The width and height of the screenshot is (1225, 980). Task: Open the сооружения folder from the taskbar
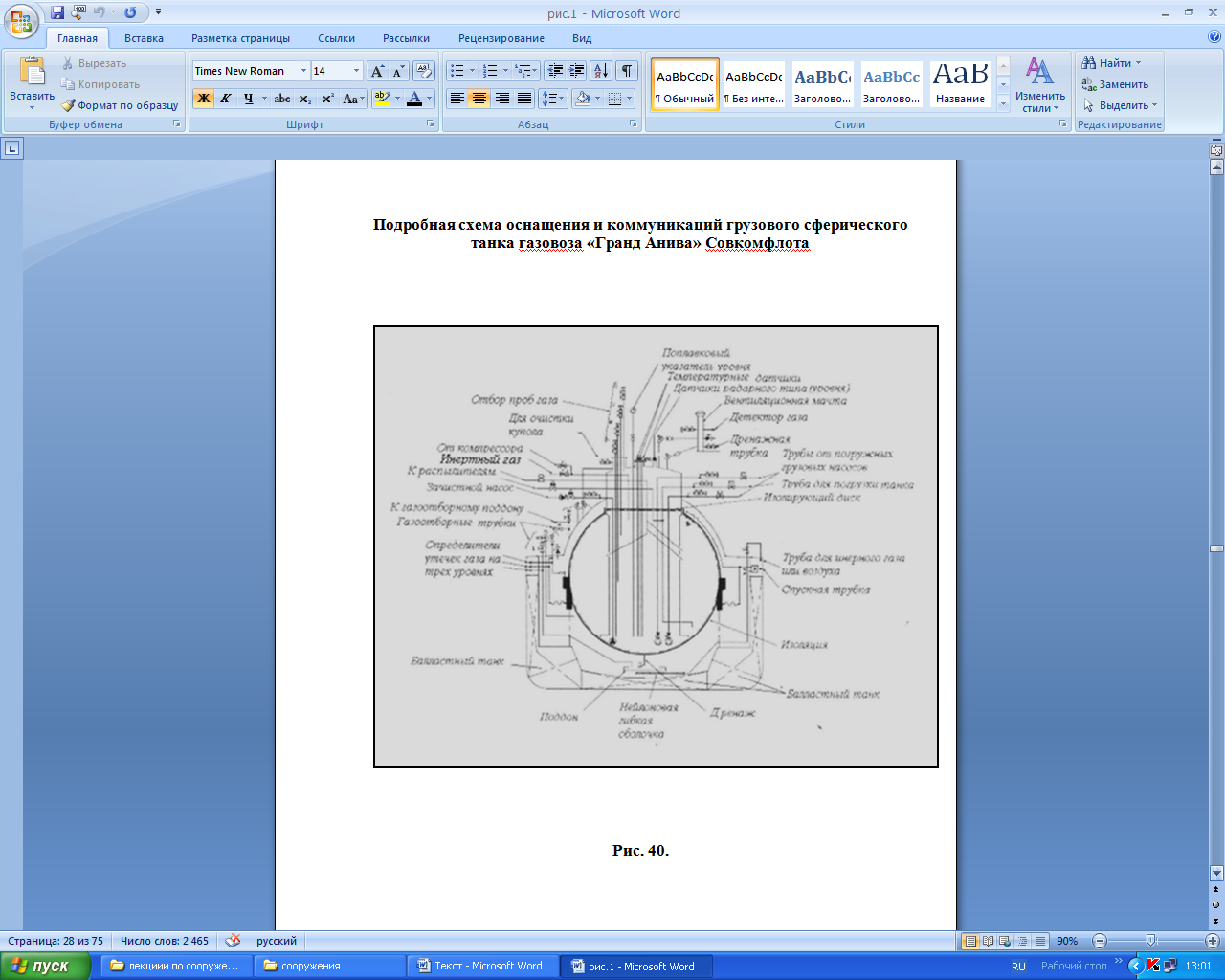tap(328, 966)
